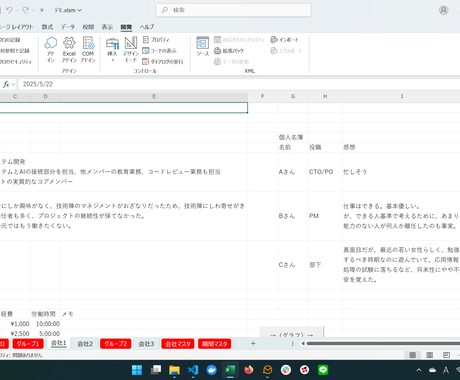The width and height of the screenshot is (460, 380).
Task: Select column E header
Action: tap(154, 96)
